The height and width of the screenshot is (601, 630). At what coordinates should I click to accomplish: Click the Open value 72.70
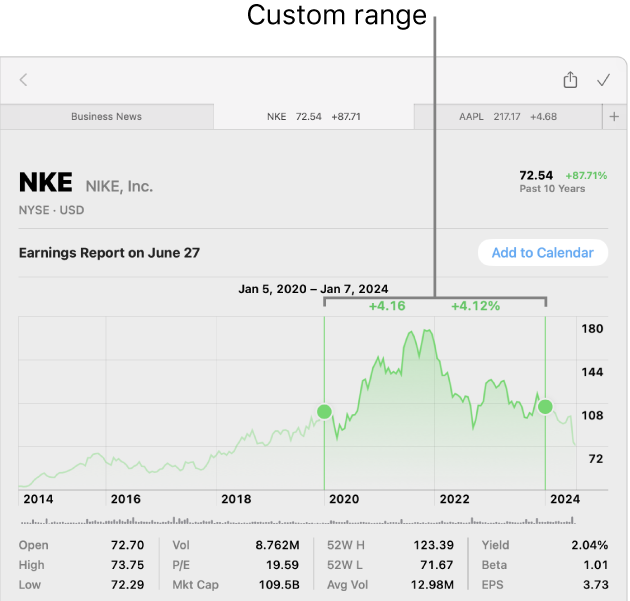(x=127, y=545)
